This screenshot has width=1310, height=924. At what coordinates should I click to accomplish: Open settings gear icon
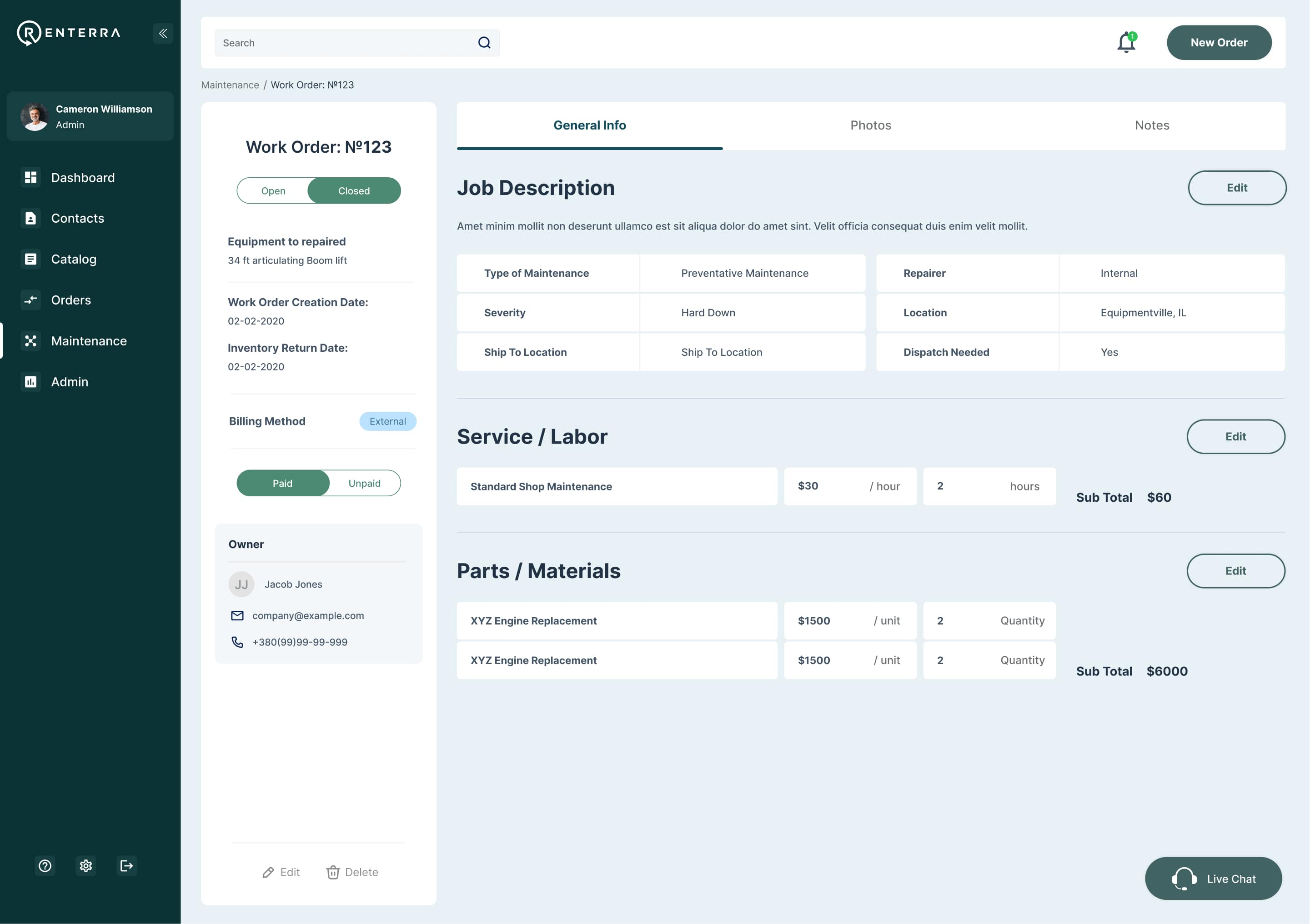(x=86, y=866)
